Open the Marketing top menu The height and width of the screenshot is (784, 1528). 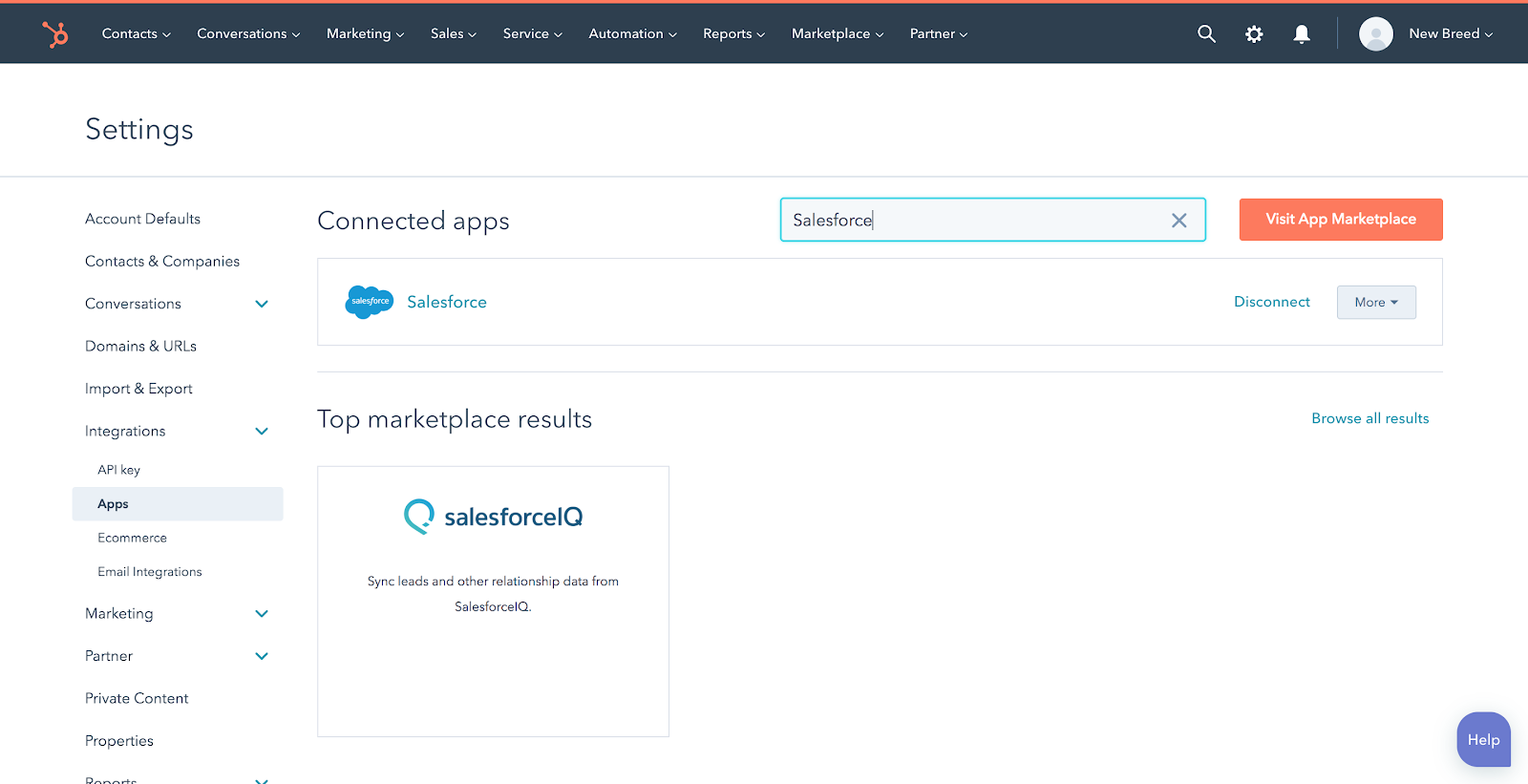[x=365, y=33]
